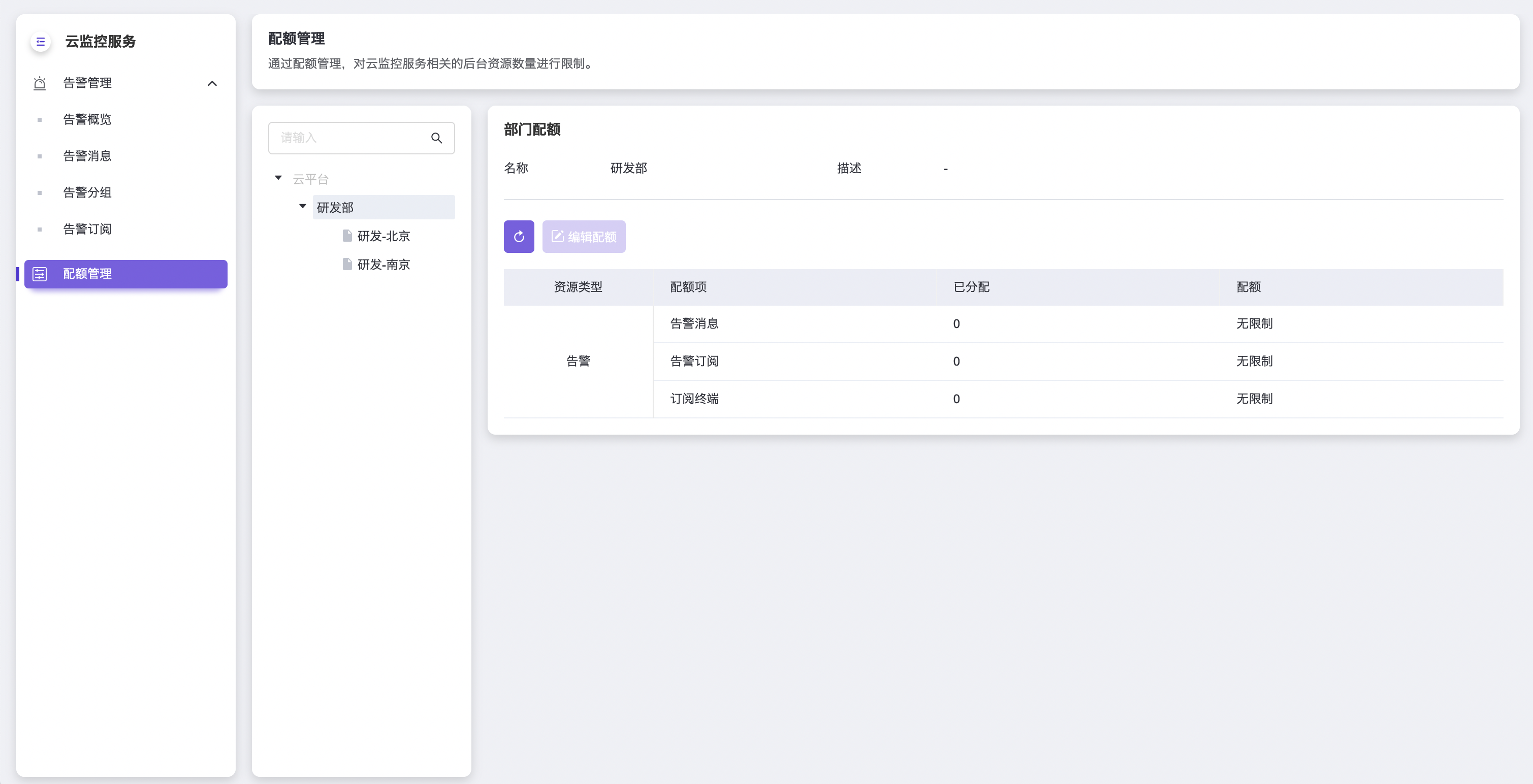Screen dimensions: 1533x784
Task: Open the 告警消息 menu item
Action: 87,156
